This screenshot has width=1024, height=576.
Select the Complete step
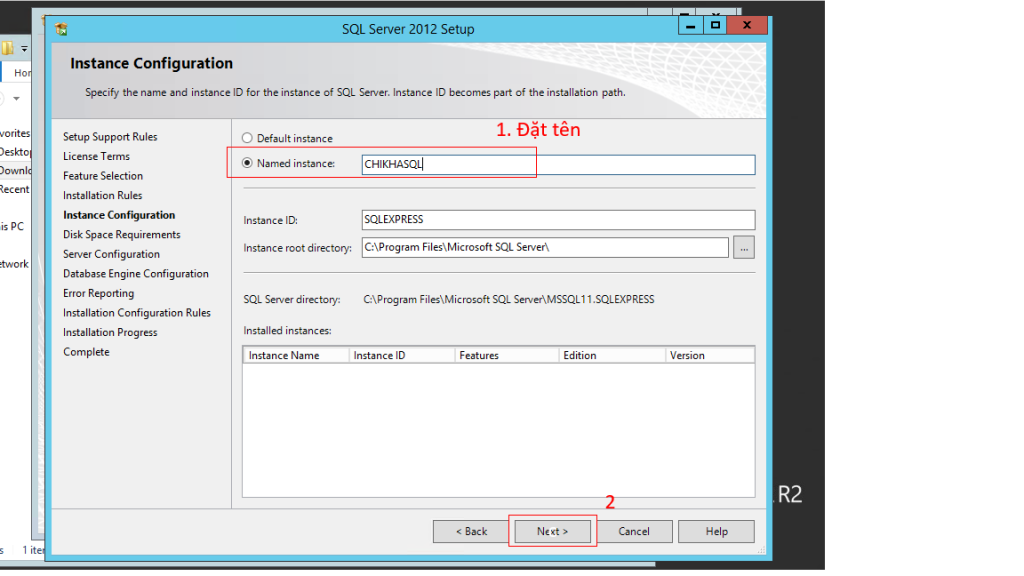(x=86, y=353)
